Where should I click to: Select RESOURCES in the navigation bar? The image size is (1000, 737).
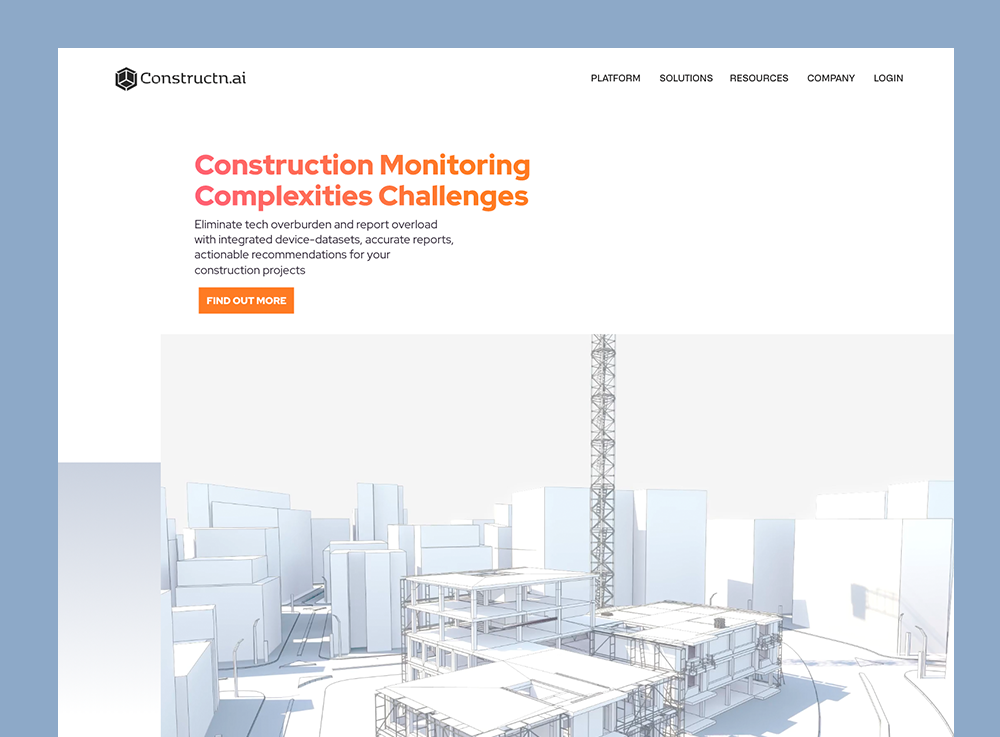(759, 78)
